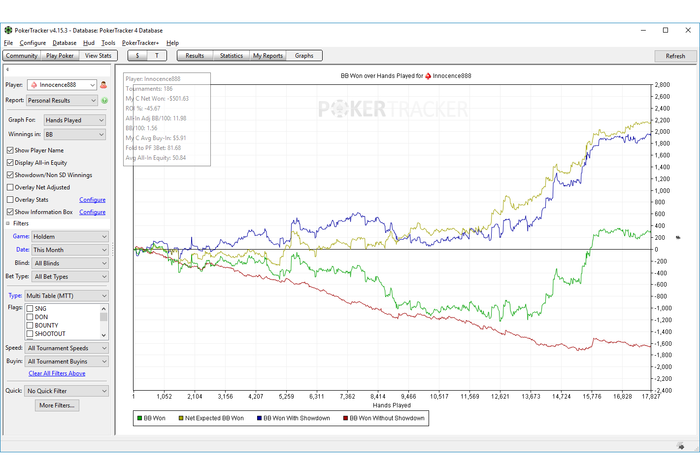Open the Game dropdown Holdem

(70, 237)
